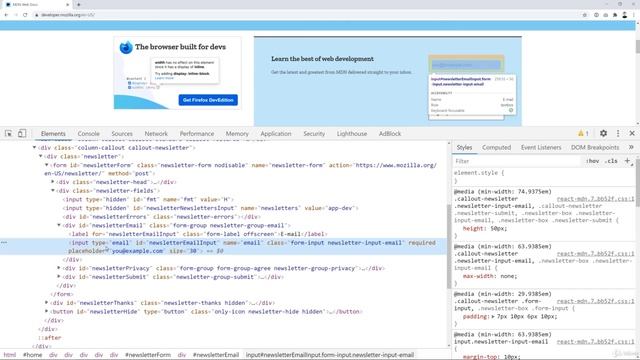Select the label for newsletterEmailInput node
This screenshot has width=640, height=360.
pos(198,234)
